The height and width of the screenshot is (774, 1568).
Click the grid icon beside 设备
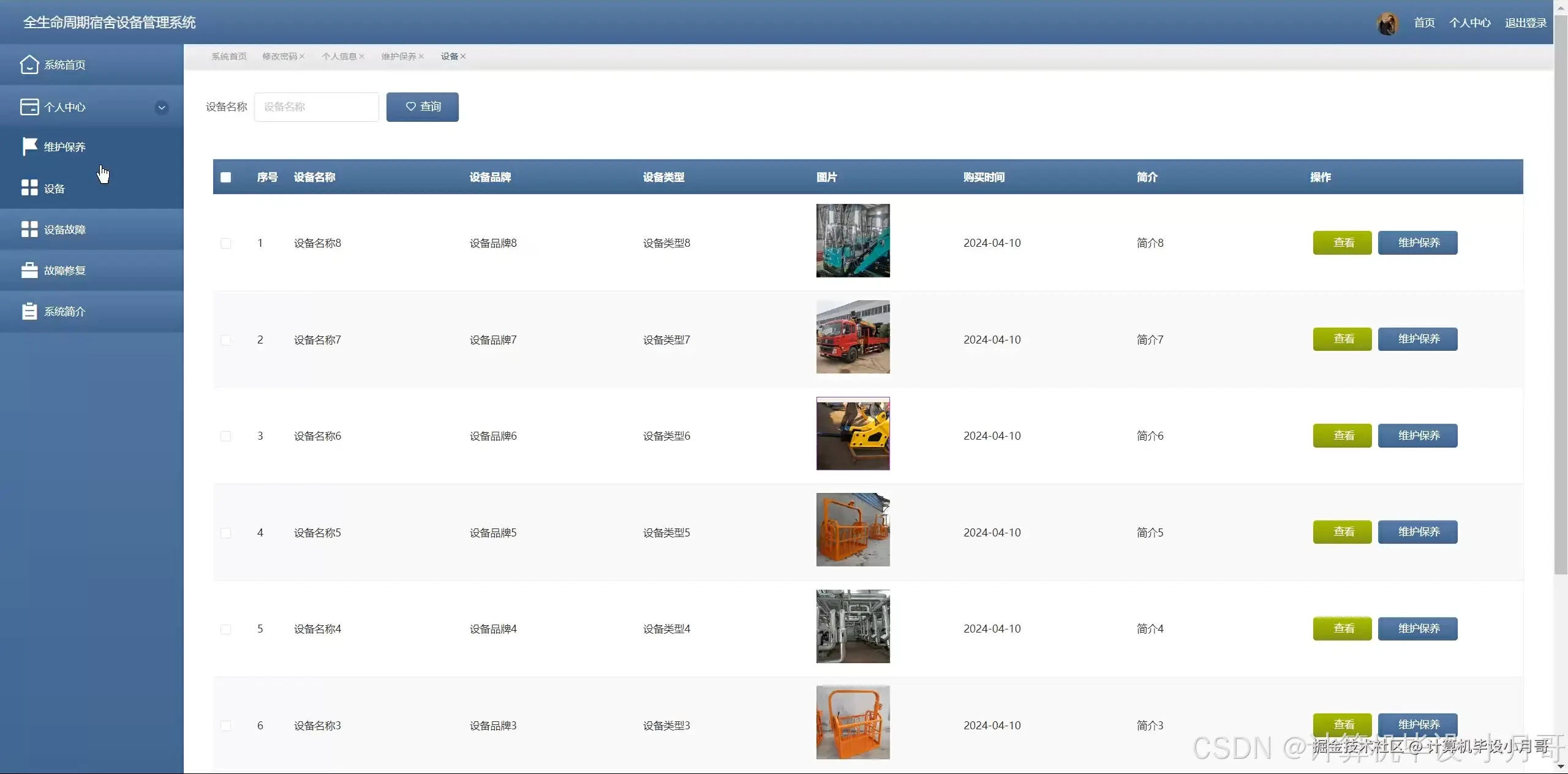tap(29, 188)
